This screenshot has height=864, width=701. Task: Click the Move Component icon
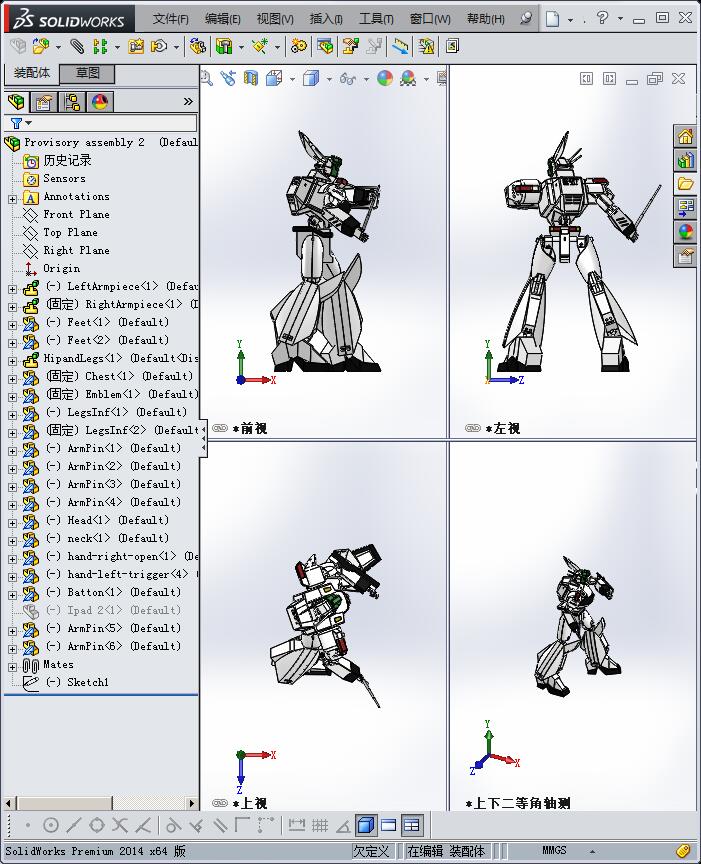(159, 46)
